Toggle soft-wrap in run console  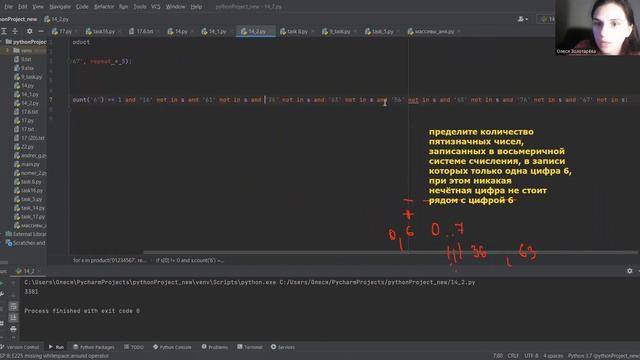13,307
